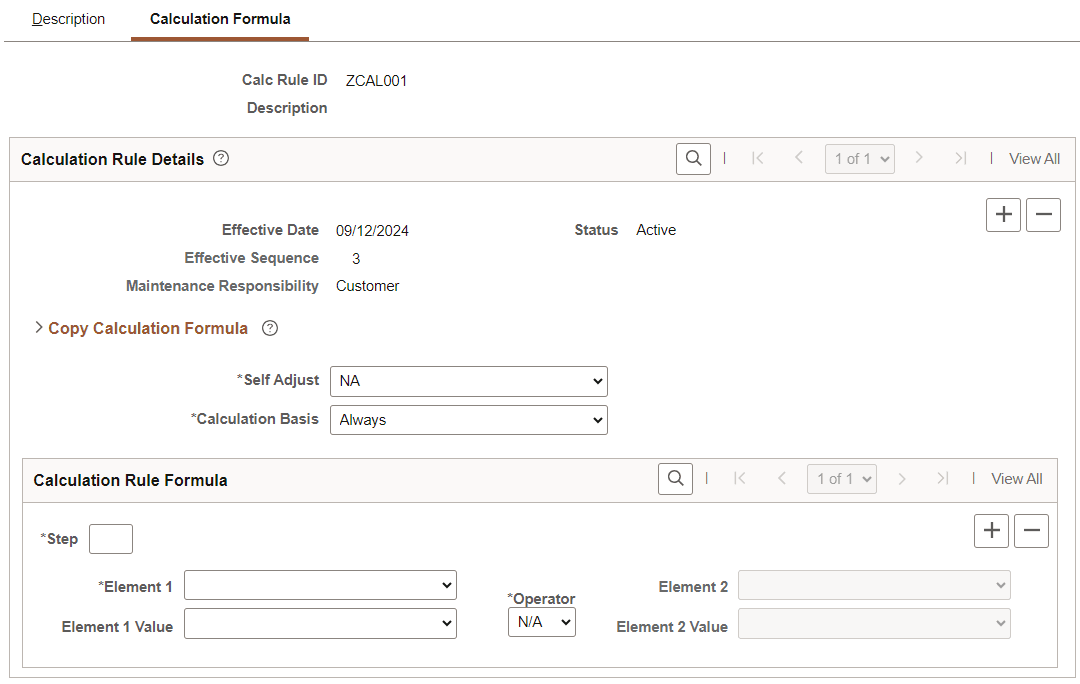Screen dimensions: 1080x684
Task: Add a new row in Calculation Rule Formula
Action: [991, 530]
